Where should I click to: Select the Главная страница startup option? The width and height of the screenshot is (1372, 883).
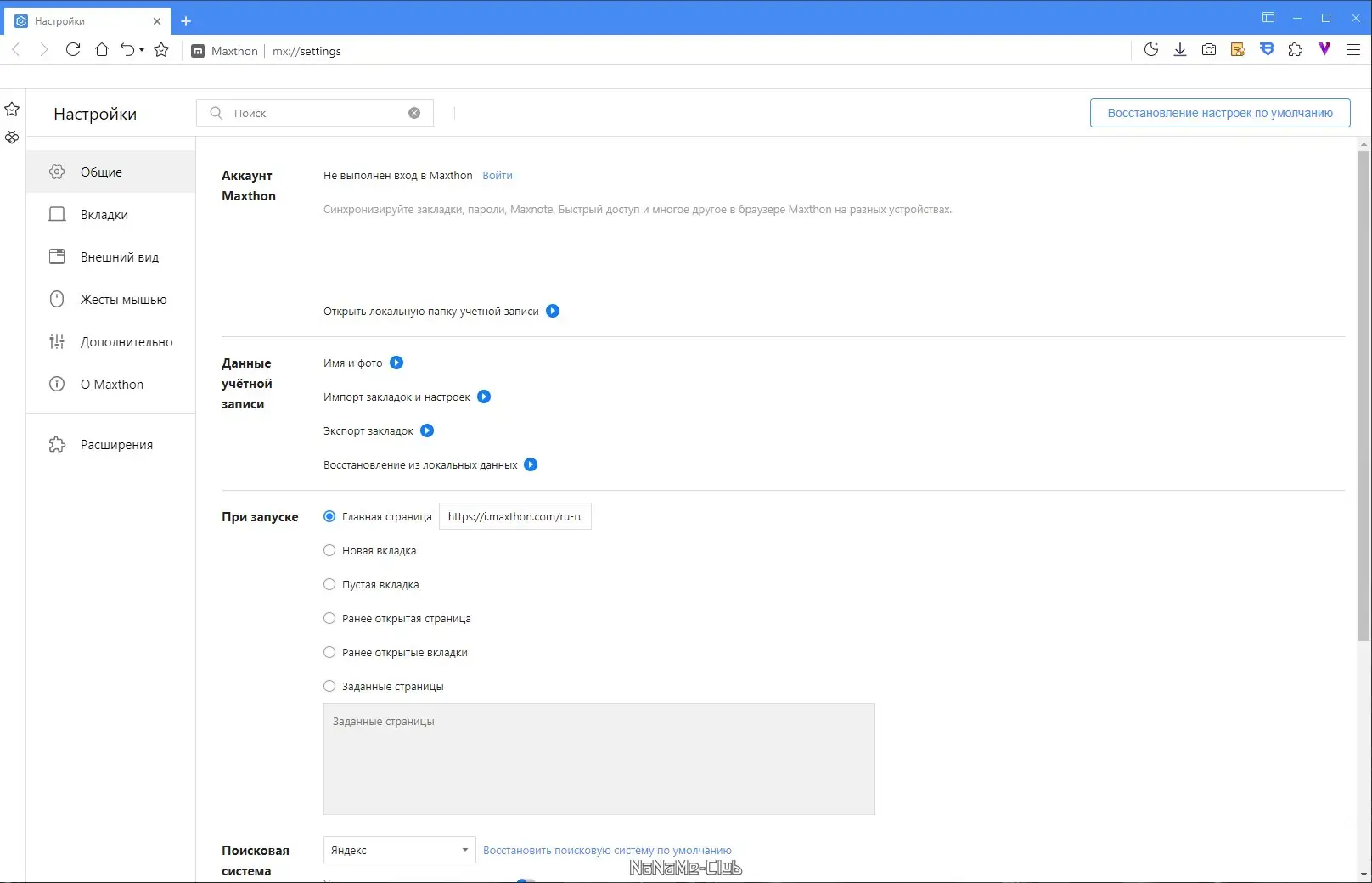tap(329, 516)
